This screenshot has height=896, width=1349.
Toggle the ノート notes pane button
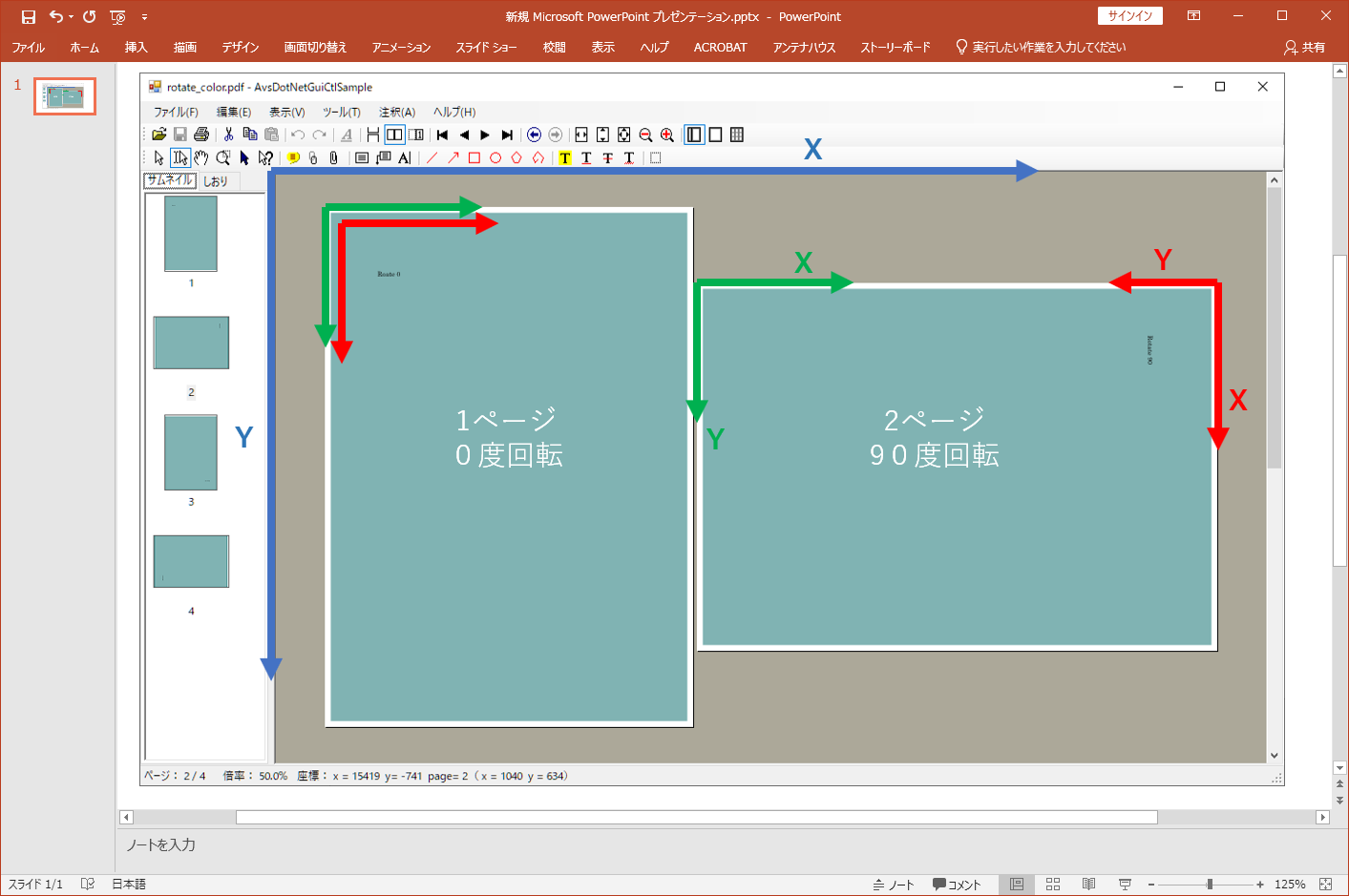[x=894, y=885]
